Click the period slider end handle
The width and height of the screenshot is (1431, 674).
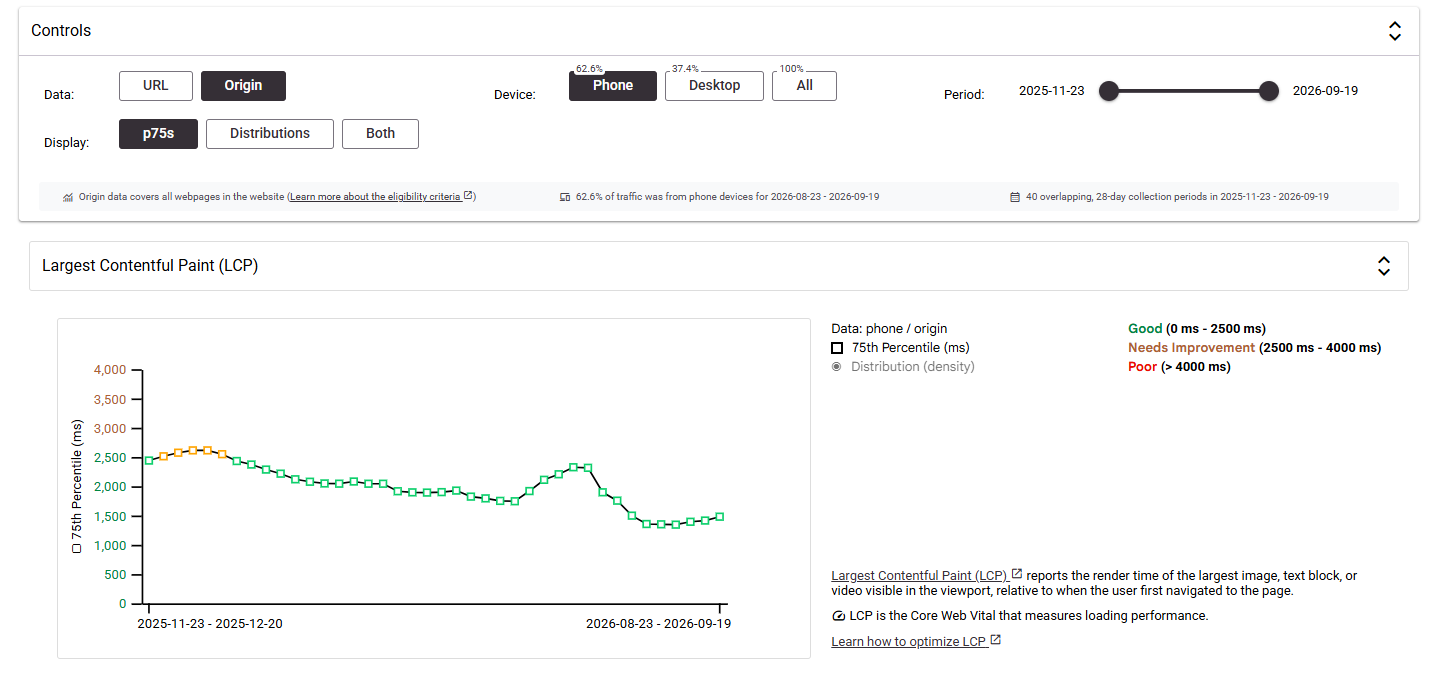click(x=1269, y=91)
